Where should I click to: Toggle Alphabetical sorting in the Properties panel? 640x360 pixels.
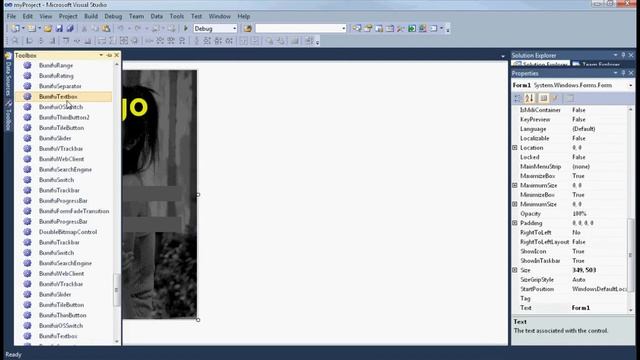pos(529,98)
